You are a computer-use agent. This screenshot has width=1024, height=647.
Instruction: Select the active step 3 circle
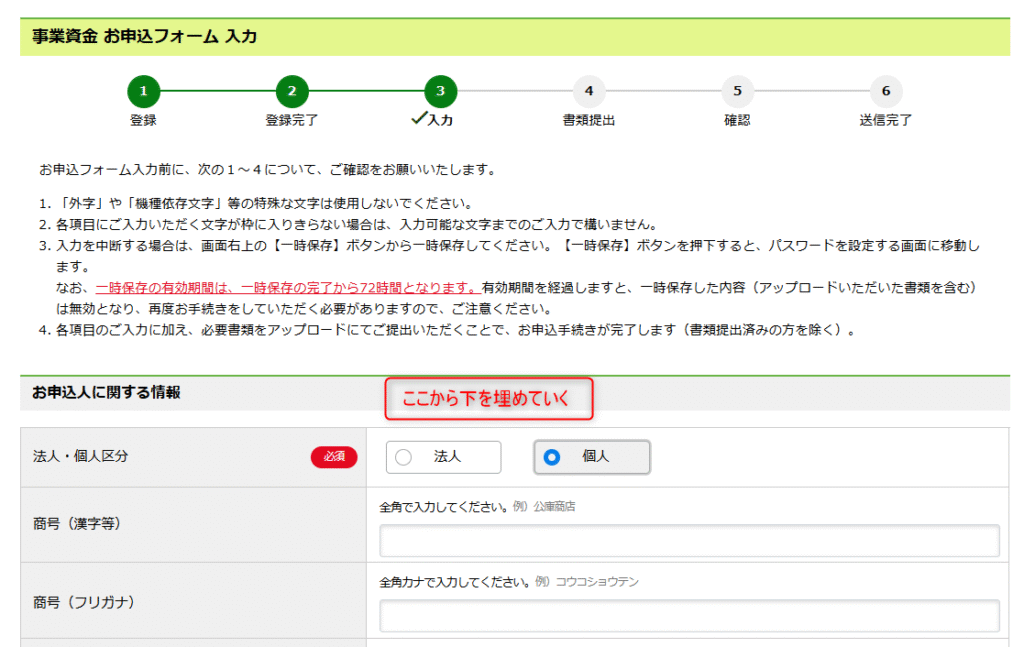[x=440, y=91]
